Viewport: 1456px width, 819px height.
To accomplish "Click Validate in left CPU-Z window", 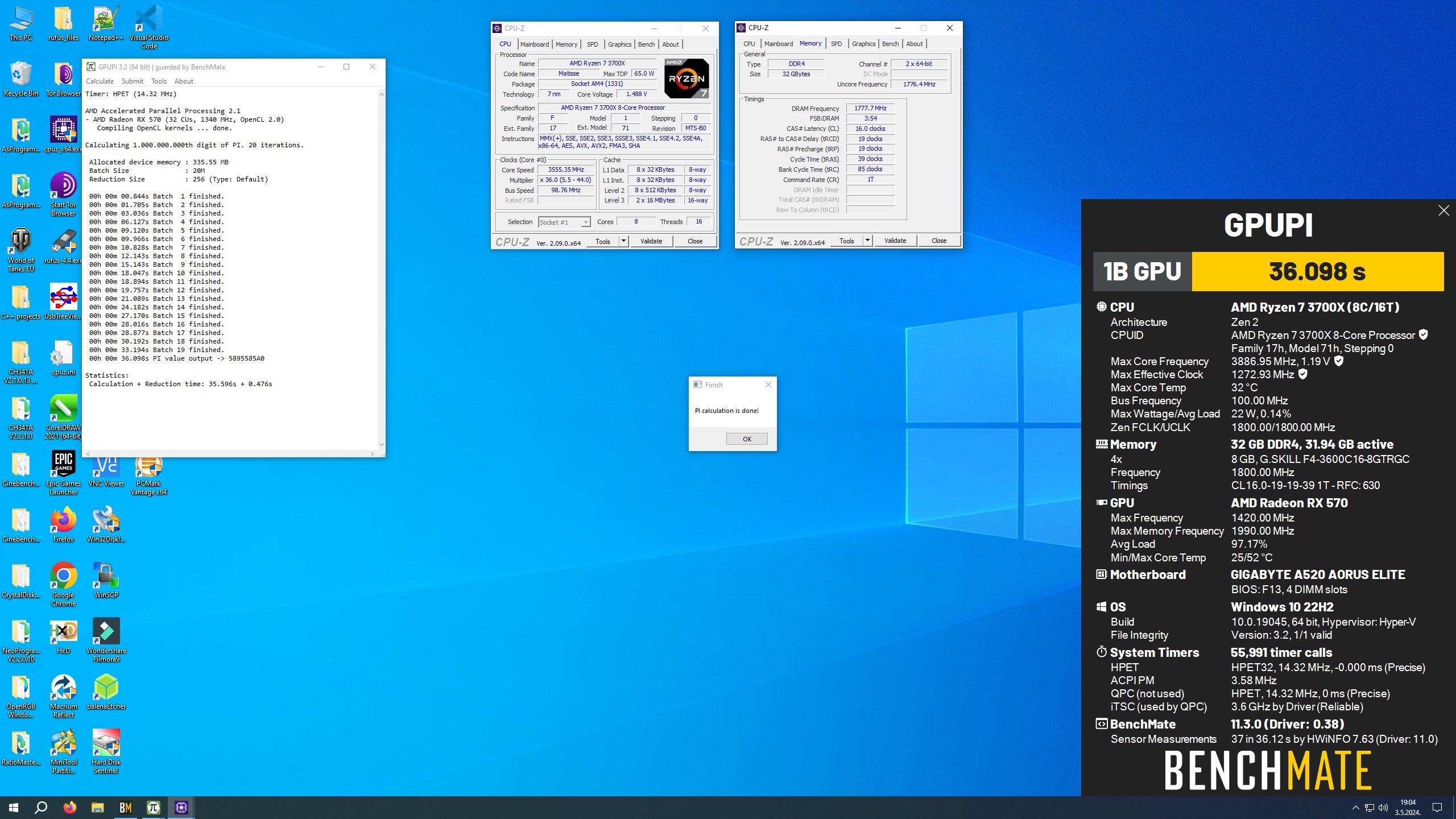I will click(x=651, y=241).
